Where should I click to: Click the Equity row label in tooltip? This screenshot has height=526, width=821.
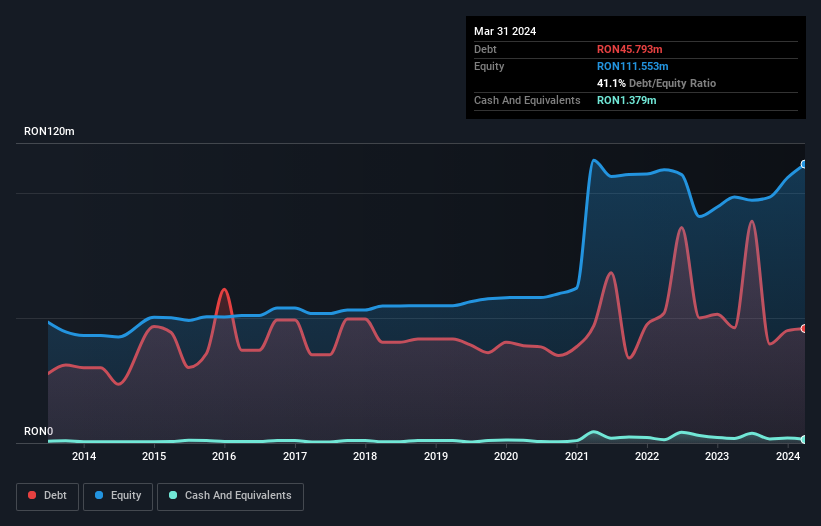(x=489, y=66)
